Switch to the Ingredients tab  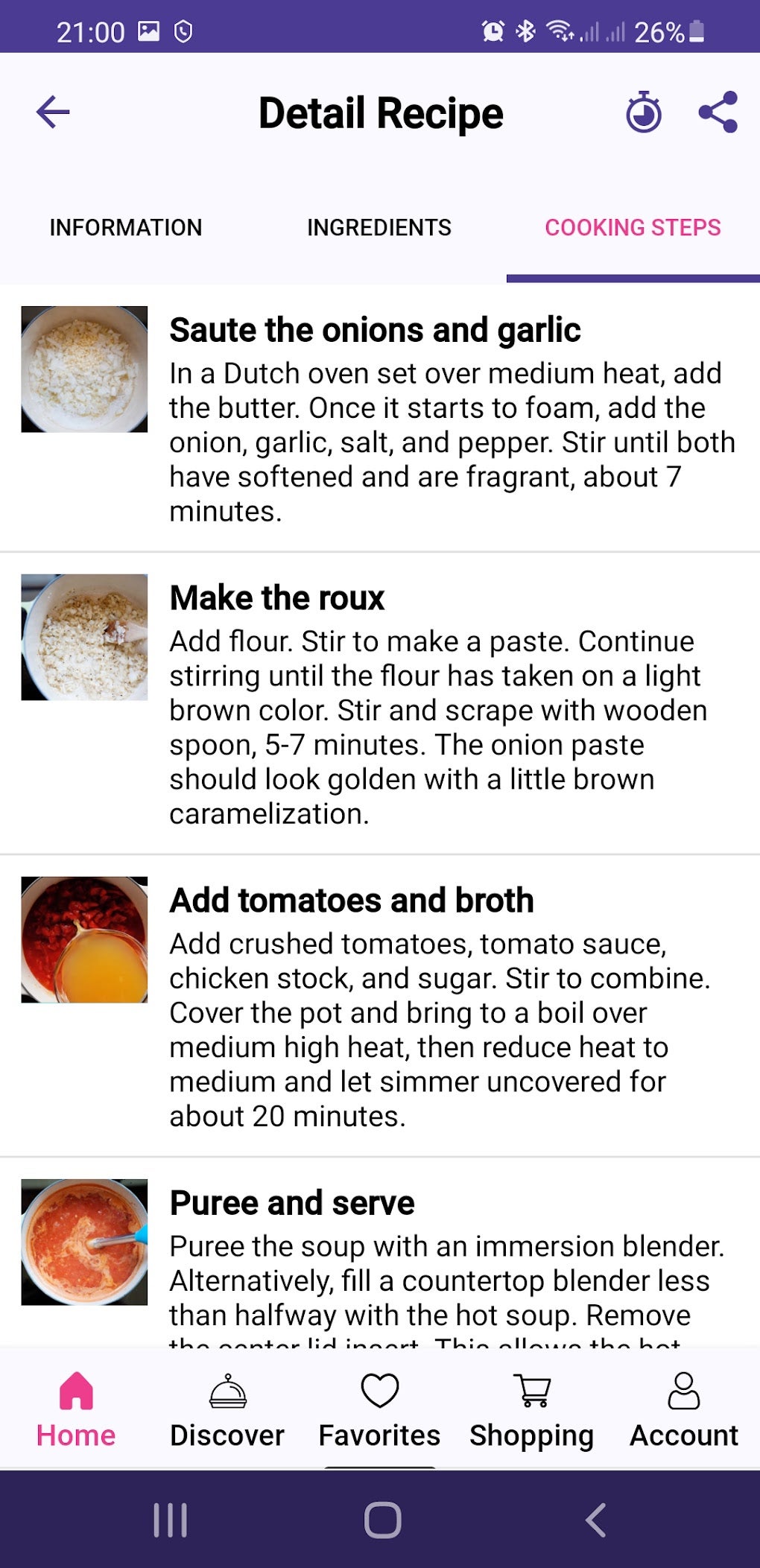click(x=379, y=227)
